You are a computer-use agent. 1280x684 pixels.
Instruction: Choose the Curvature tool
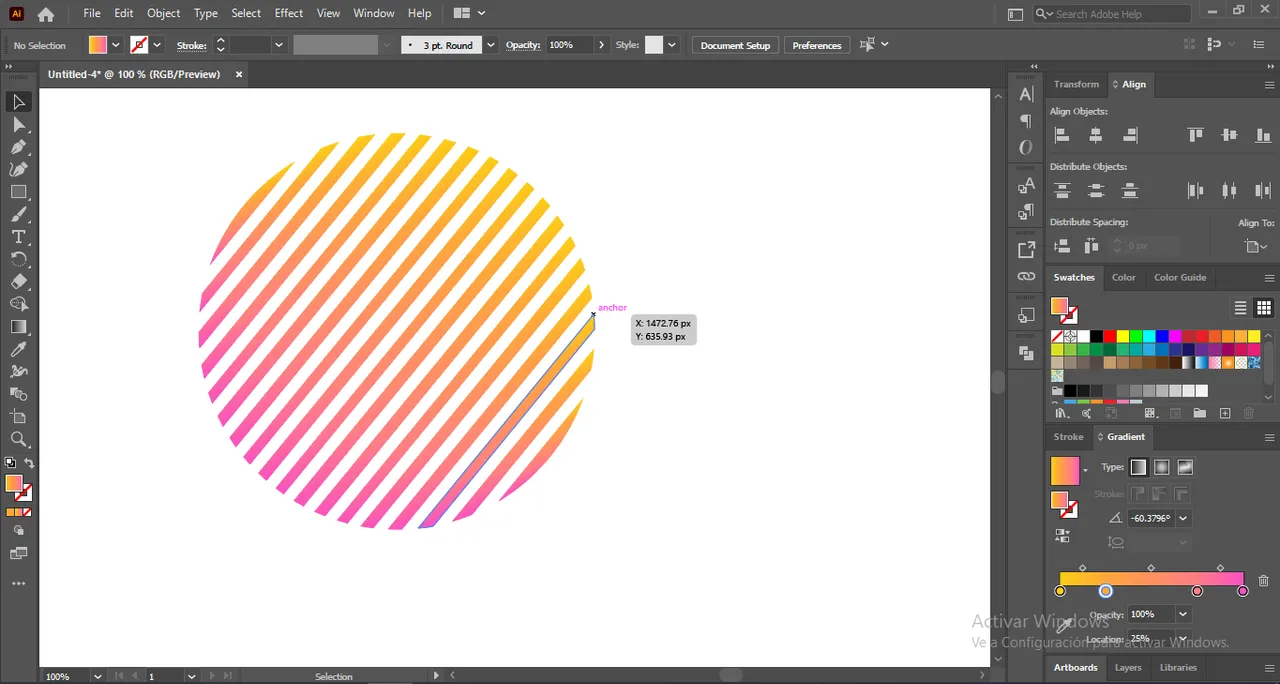coord(18,170)
